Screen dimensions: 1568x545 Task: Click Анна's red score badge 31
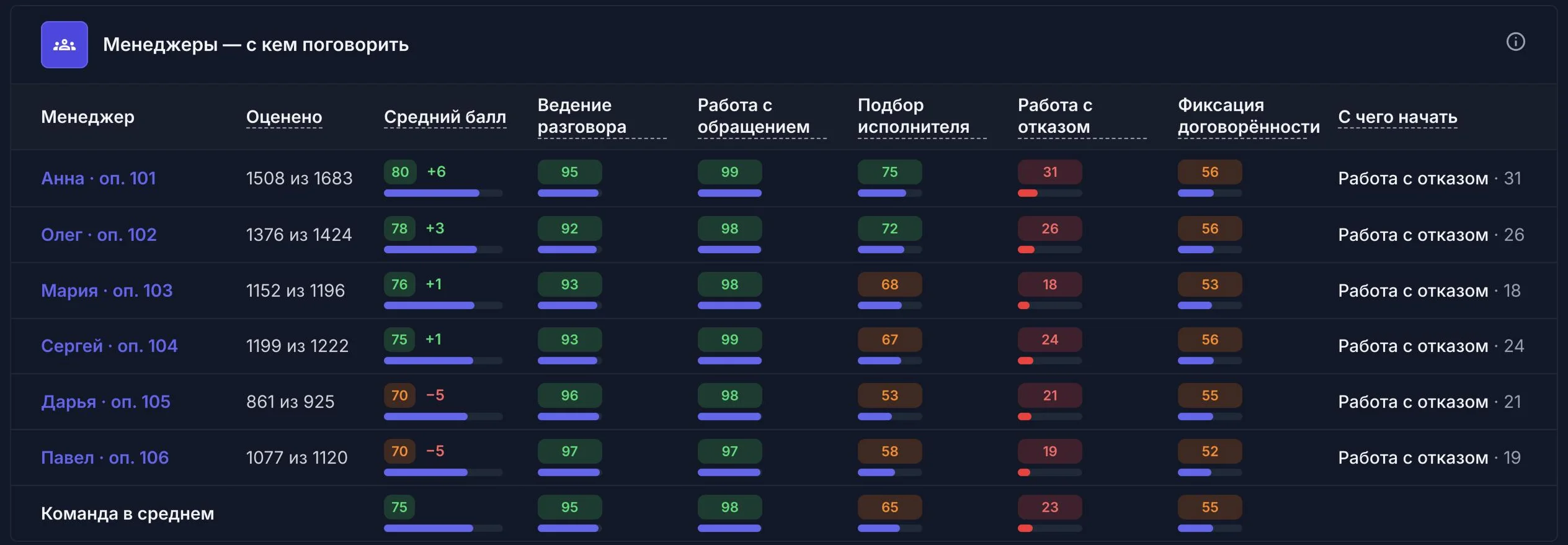[1049, 172]
